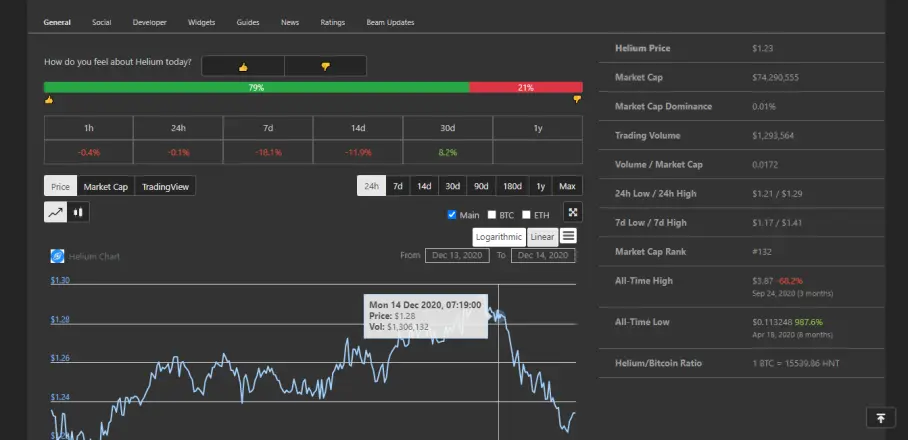Click the red 21% sentiment bar

coord(526,87)
